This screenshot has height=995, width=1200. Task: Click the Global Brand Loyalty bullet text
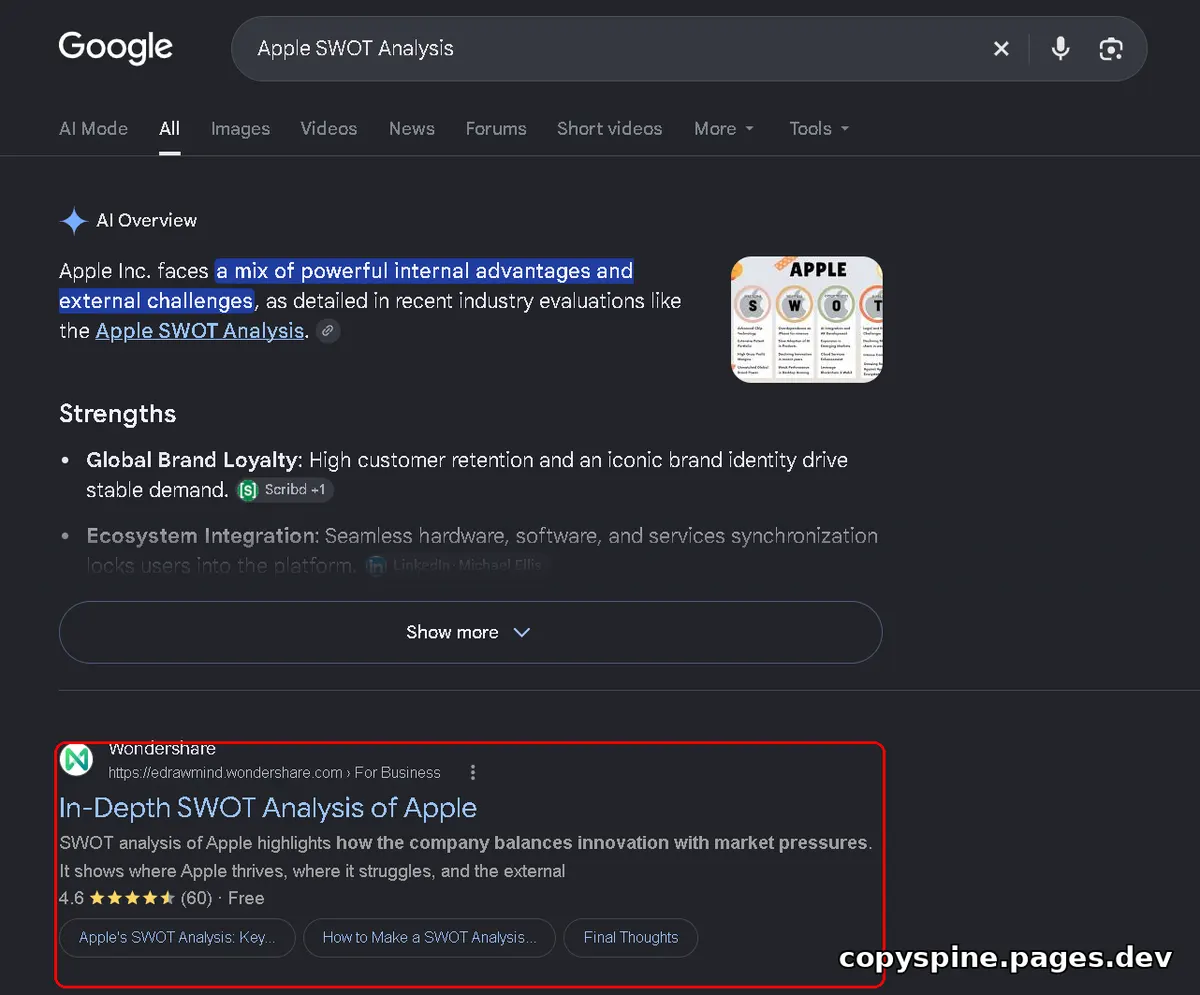click(x=467, y=475)
